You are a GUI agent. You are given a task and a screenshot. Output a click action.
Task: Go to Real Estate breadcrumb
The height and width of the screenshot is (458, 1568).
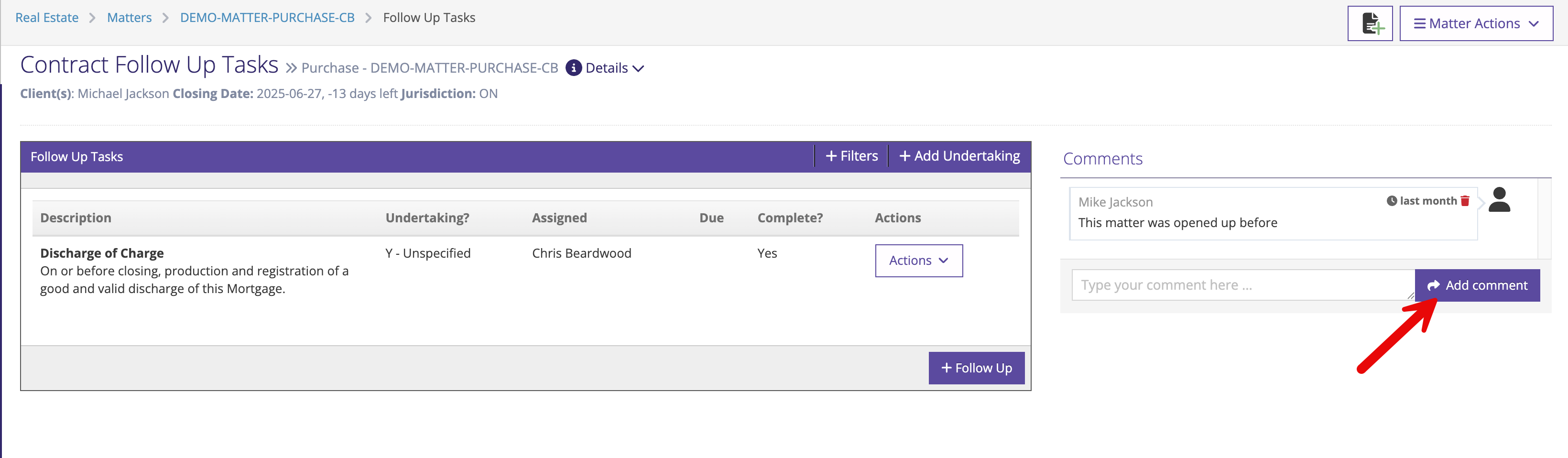(x=47, y=18)
